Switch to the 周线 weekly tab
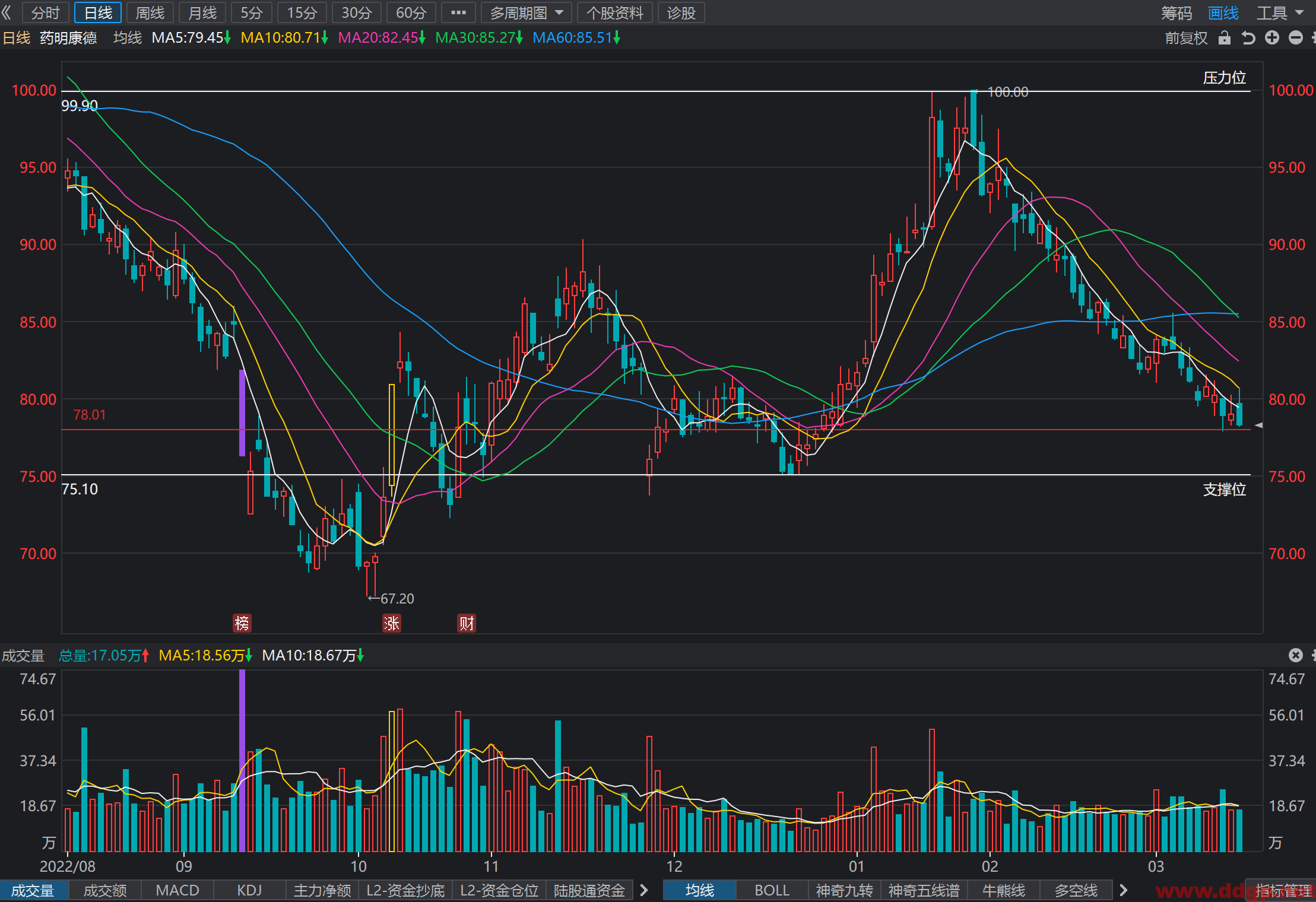 coord(150,12)
